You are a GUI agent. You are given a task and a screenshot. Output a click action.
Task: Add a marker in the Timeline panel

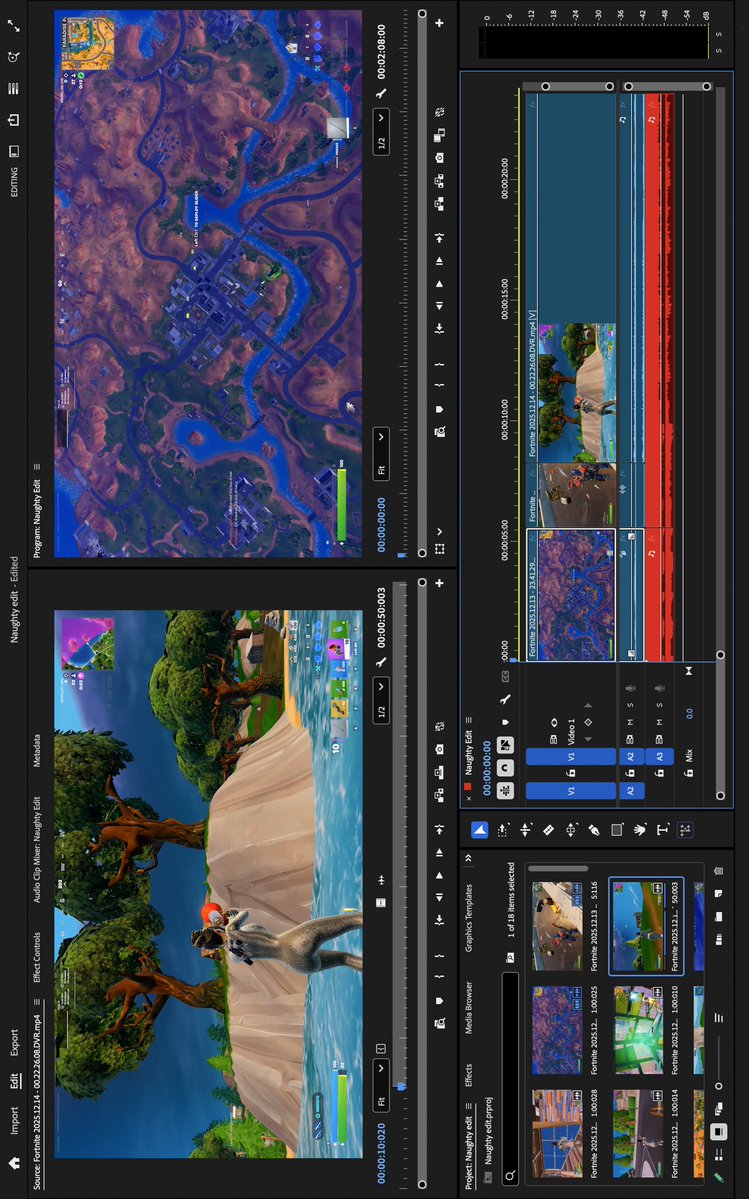[504, 722]
